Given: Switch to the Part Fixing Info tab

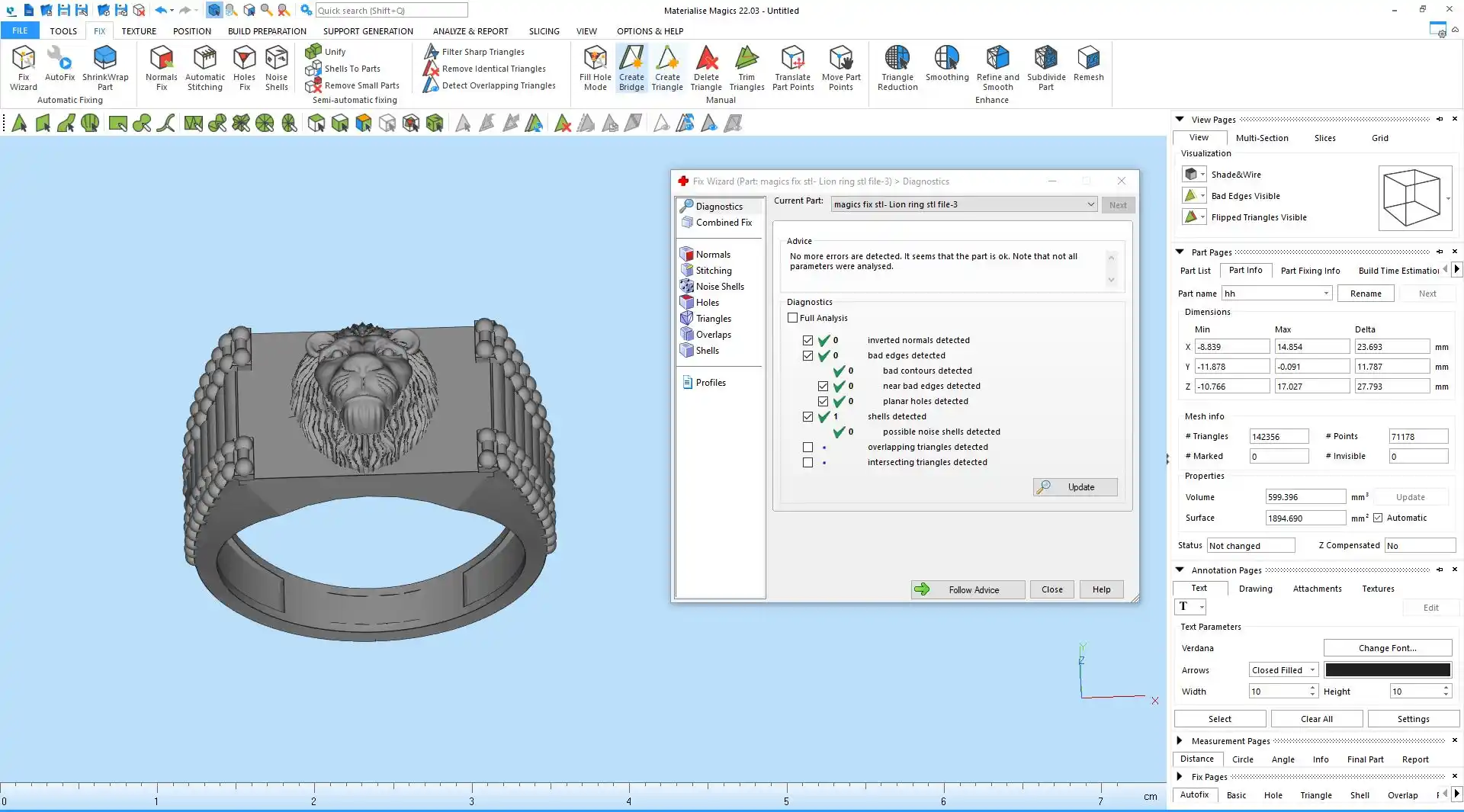Looking at the screenshot, I should click(x=1310, y=271).
